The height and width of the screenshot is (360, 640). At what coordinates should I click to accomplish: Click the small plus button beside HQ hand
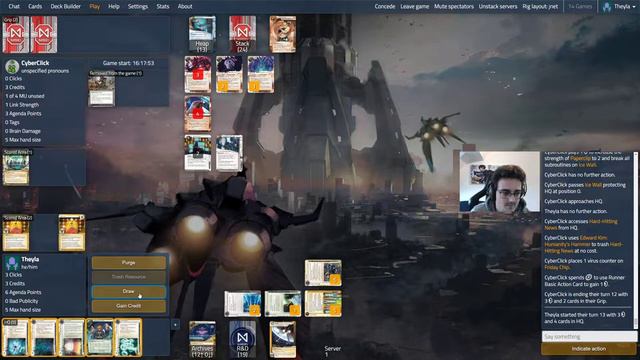tap(176, 324)
